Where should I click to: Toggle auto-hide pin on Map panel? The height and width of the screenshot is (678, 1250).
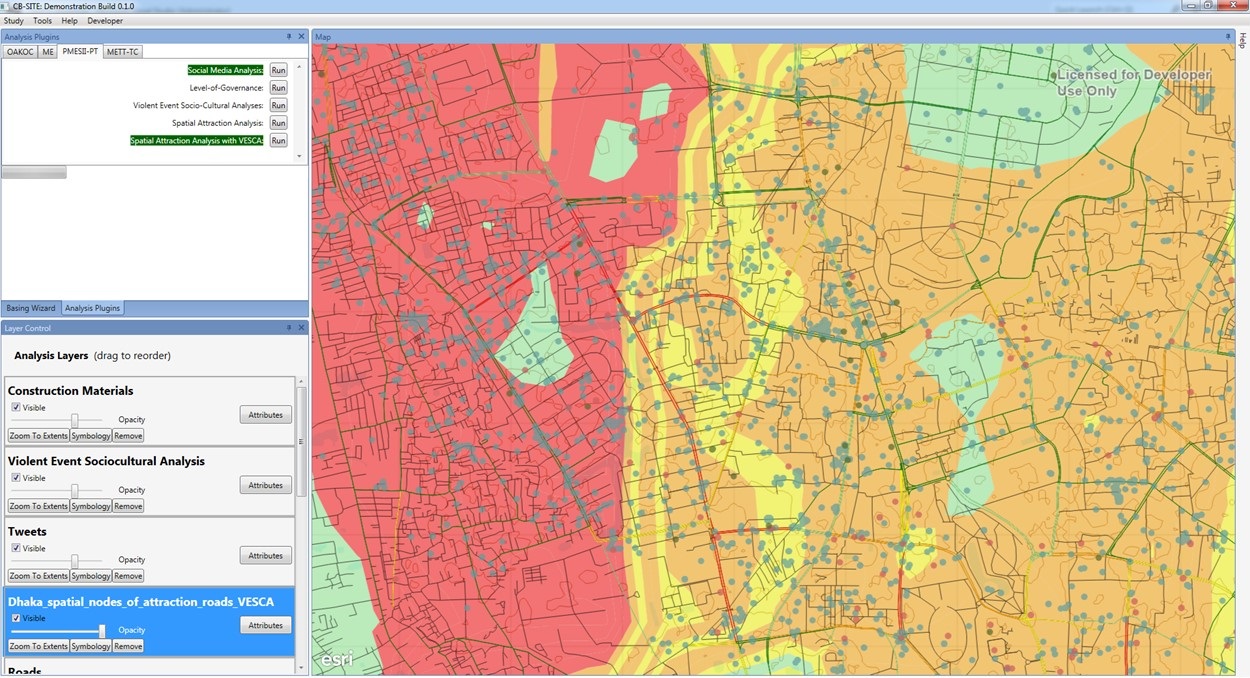pyautogui.click(x=1228, y=37)
